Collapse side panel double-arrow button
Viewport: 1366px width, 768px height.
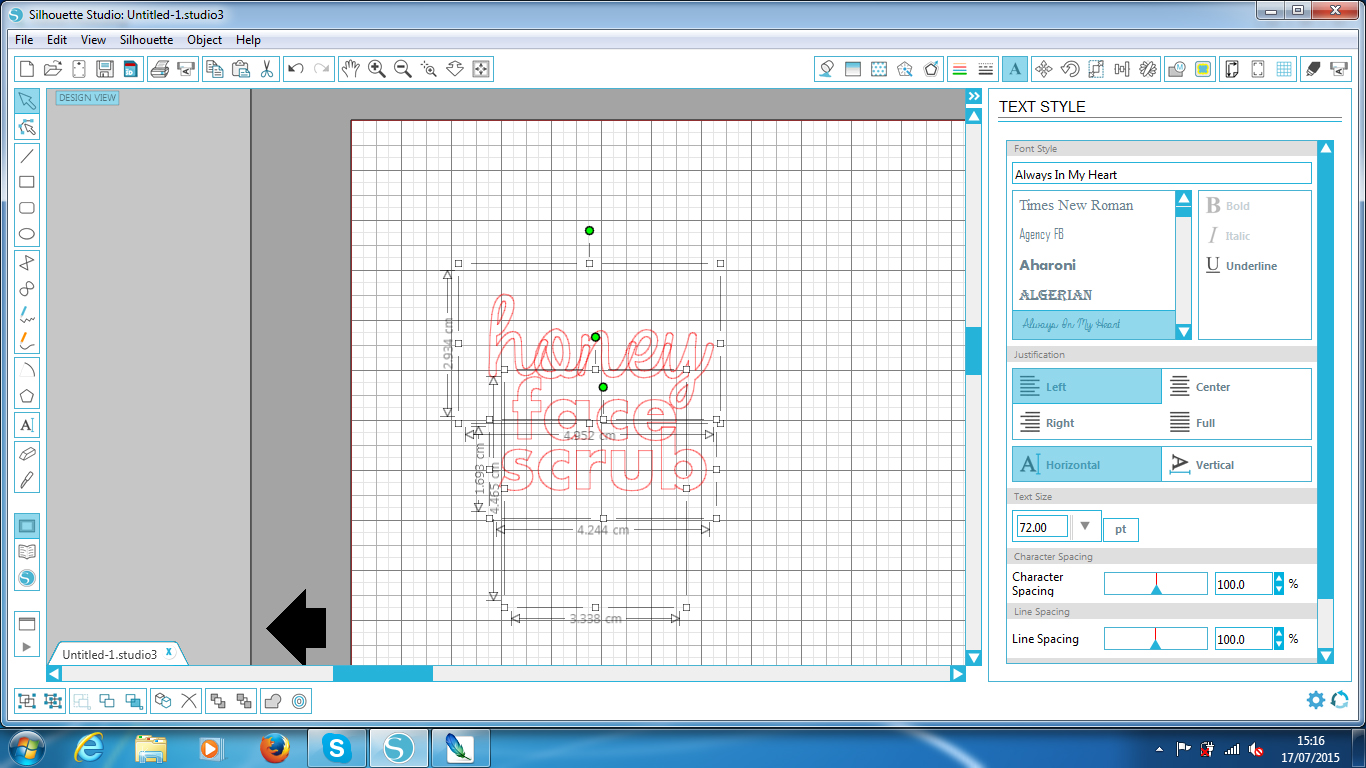click(x=973, y=96)
